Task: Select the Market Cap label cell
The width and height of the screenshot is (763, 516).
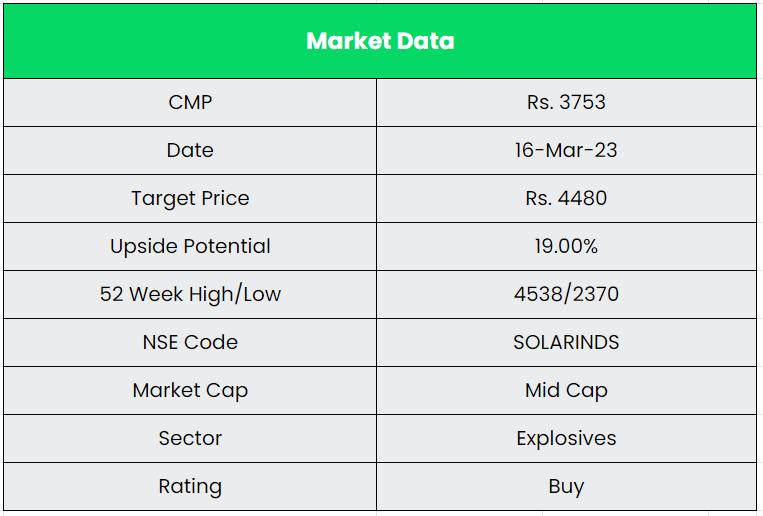Action: tap(190, 390)
